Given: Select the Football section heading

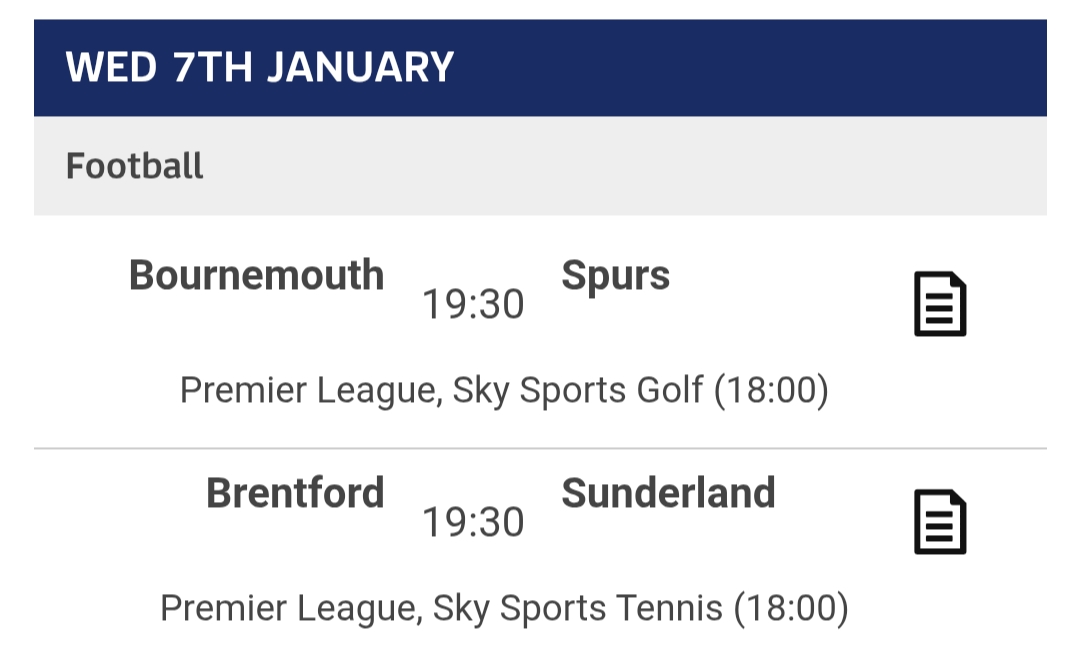Looking at the screenshot, I should [135, 166].
